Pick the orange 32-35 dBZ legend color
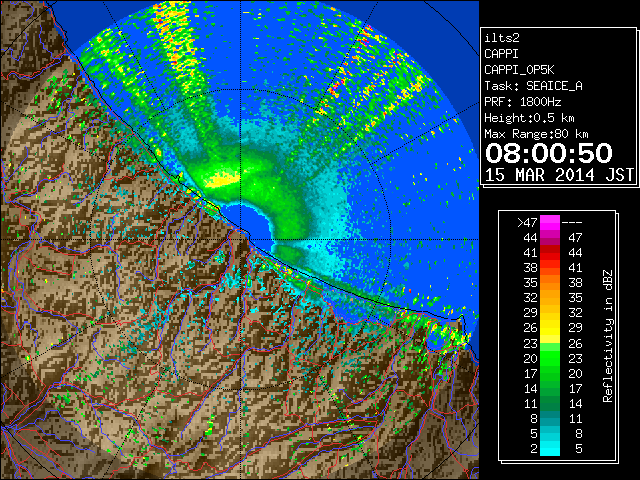The image size is (640, 480). (550, 298)
